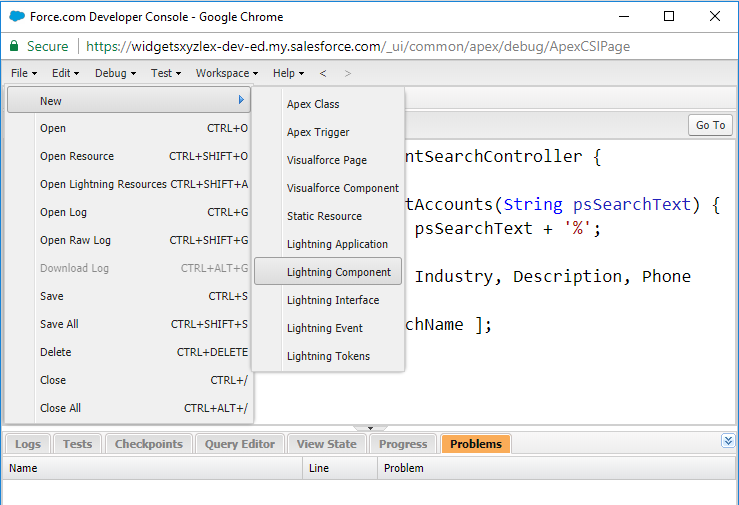Switch to the Tests tab
Viewport: 739px width, 505px height.
coord(77,444)
